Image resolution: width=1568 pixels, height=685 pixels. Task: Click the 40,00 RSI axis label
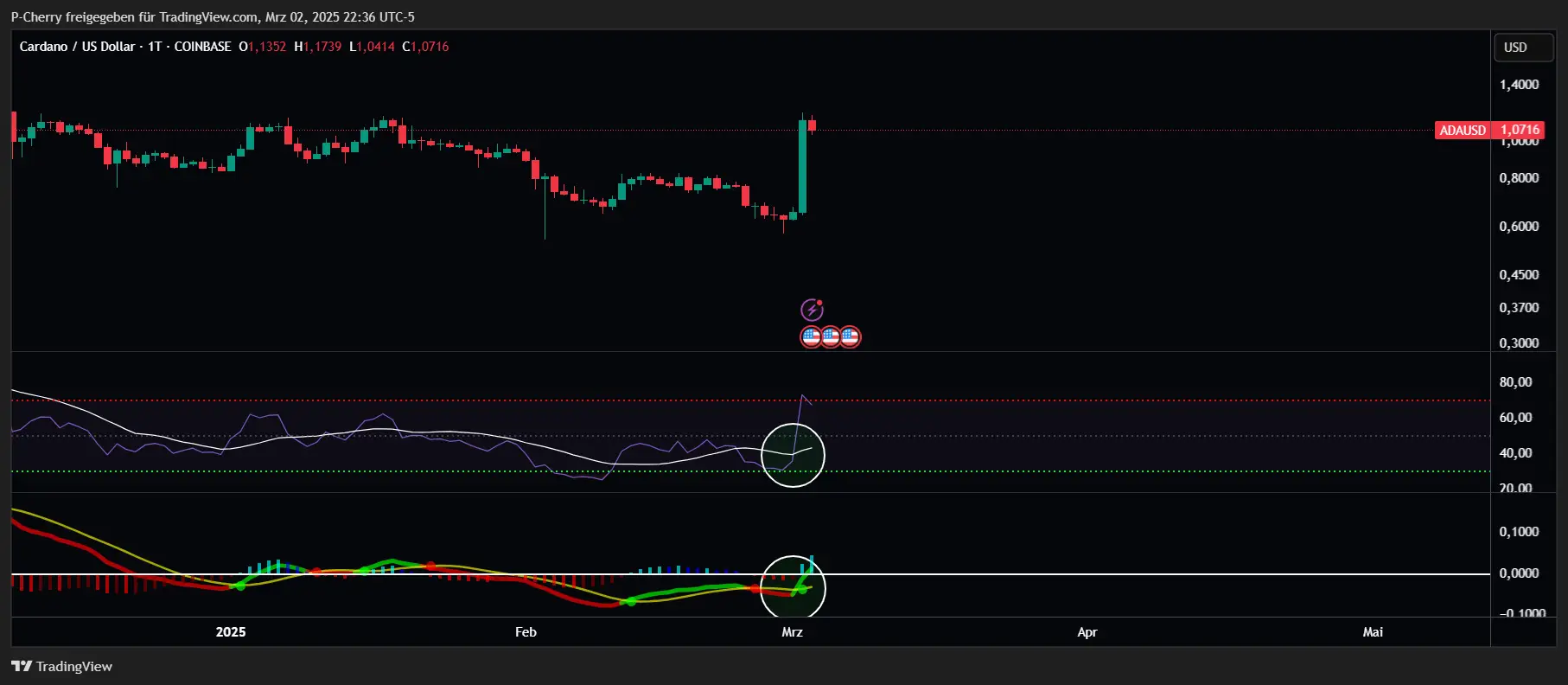pos(1515,453)
